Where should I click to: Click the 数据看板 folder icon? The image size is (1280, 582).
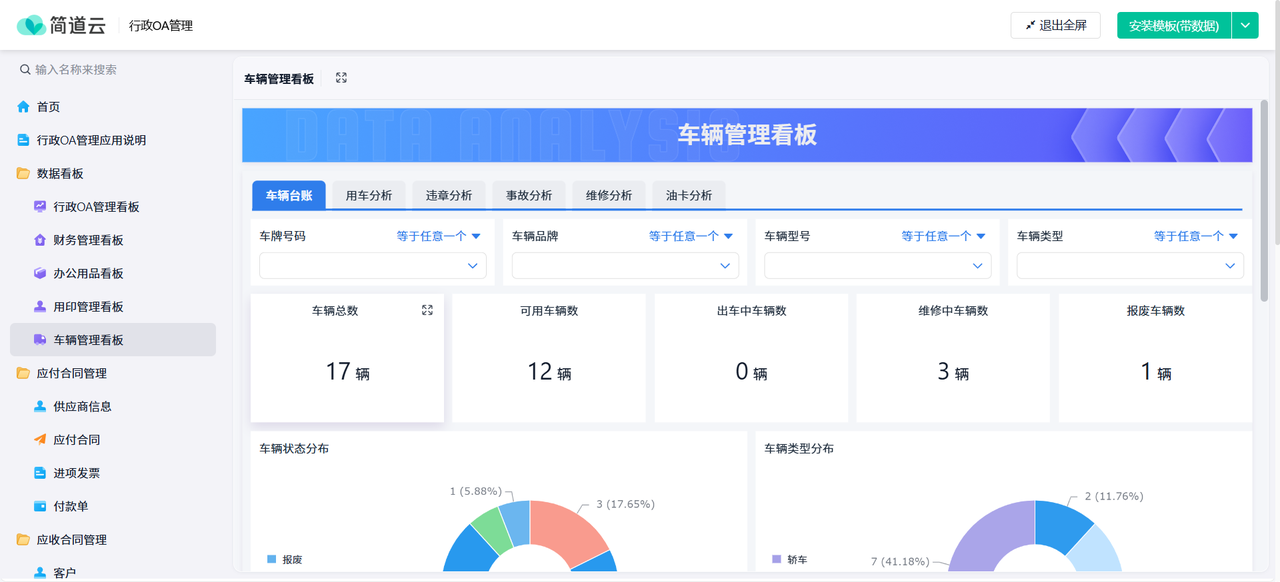[23, 173]
